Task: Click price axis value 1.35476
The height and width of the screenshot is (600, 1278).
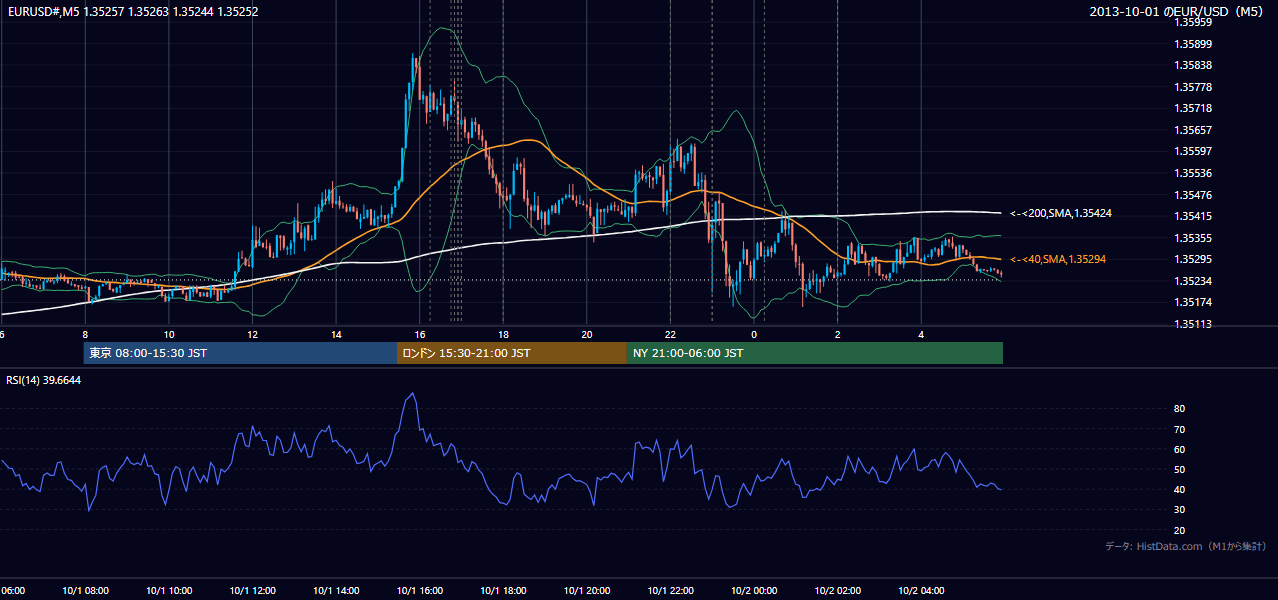Action: tap(1194, 195)
